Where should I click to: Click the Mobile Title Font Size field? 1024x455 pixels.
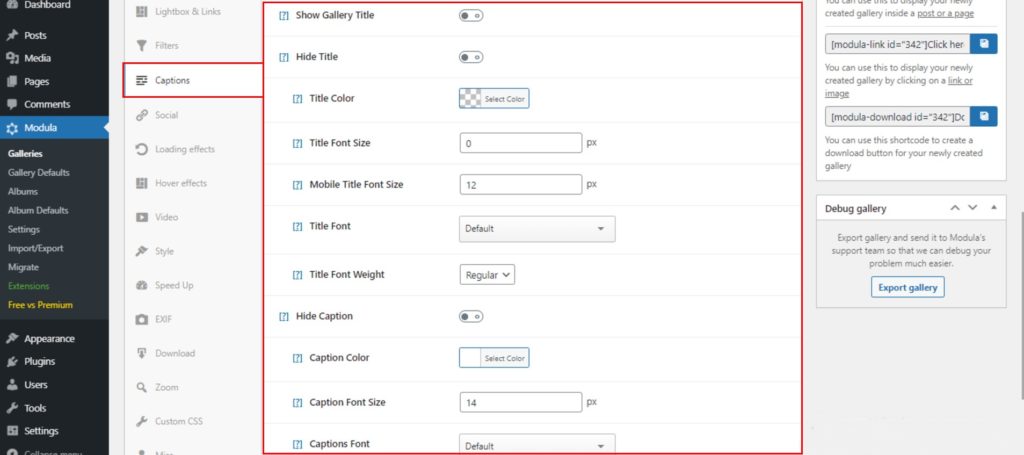point(521,185)
